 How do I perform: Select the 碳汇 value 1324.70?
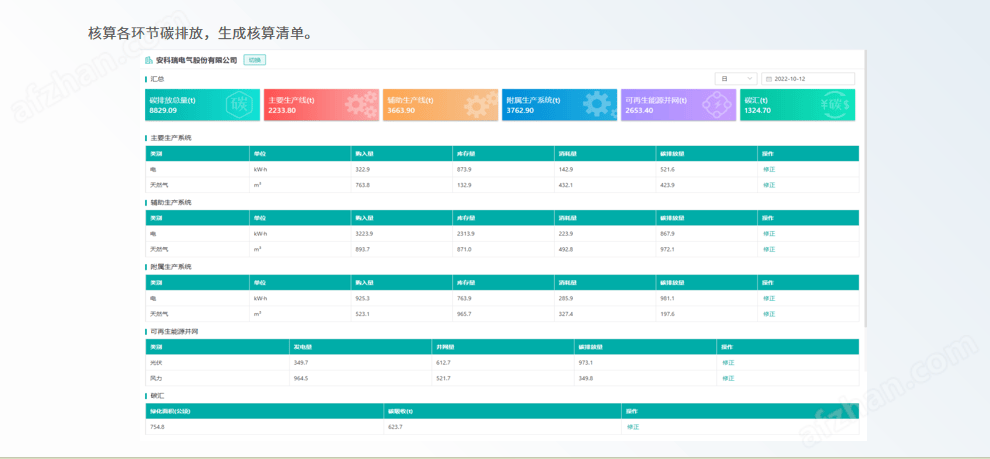pos(758,110)
